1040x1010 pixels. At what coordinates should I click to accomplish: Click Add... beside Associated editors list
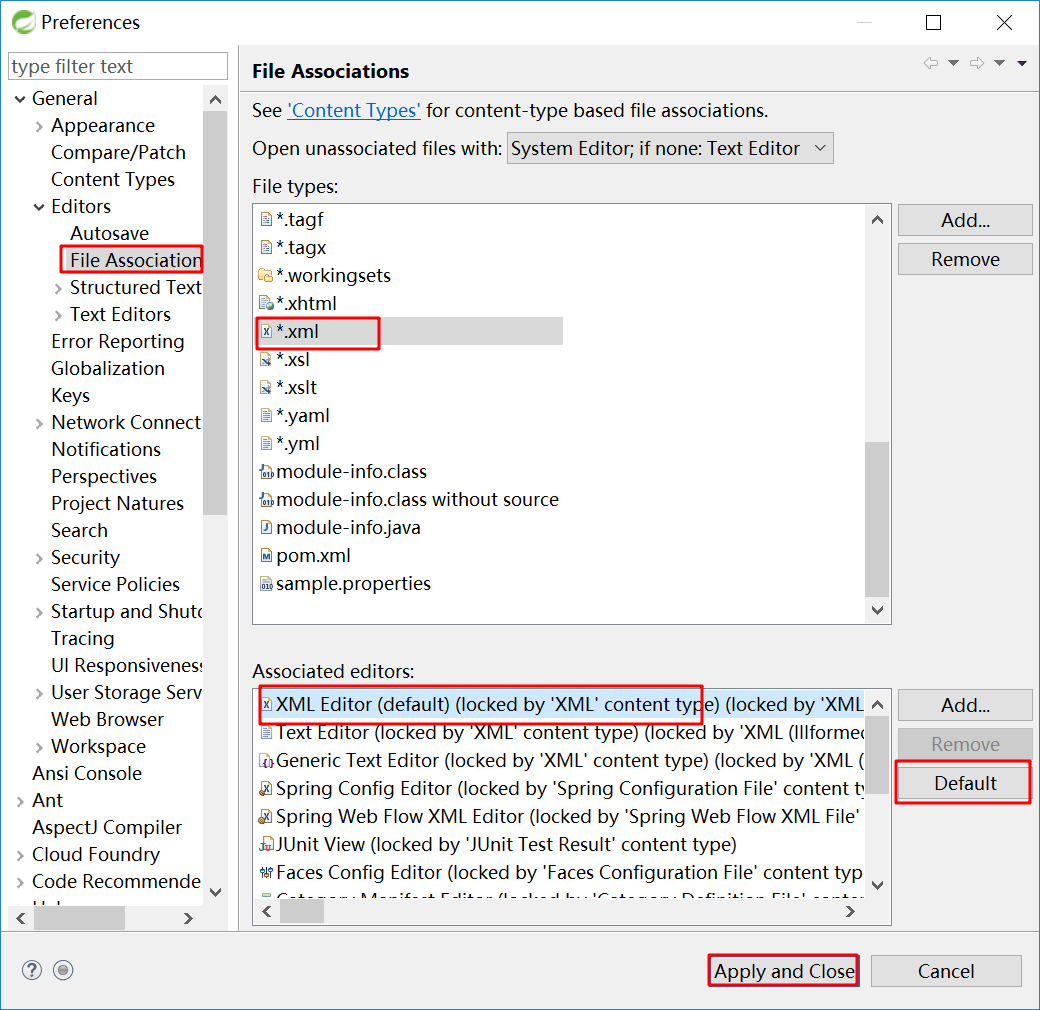(965, 705)
